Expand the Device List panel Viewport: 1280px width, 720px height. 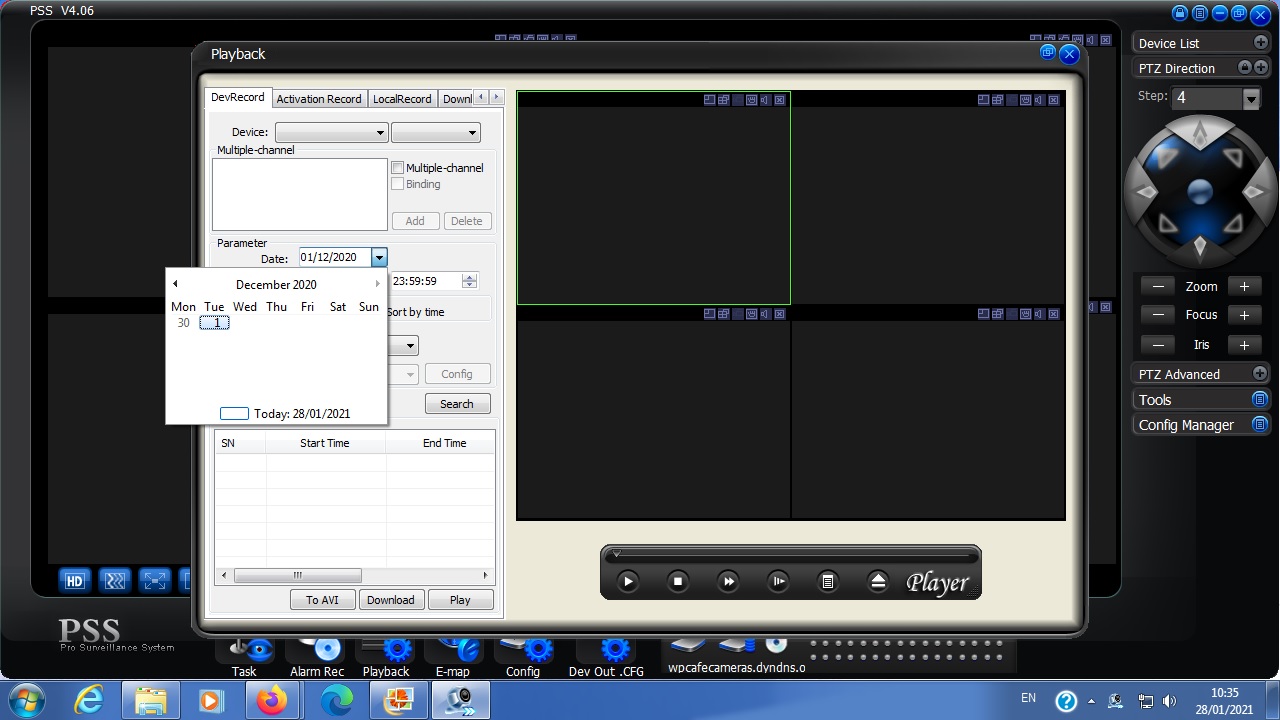click(1260, 42)
